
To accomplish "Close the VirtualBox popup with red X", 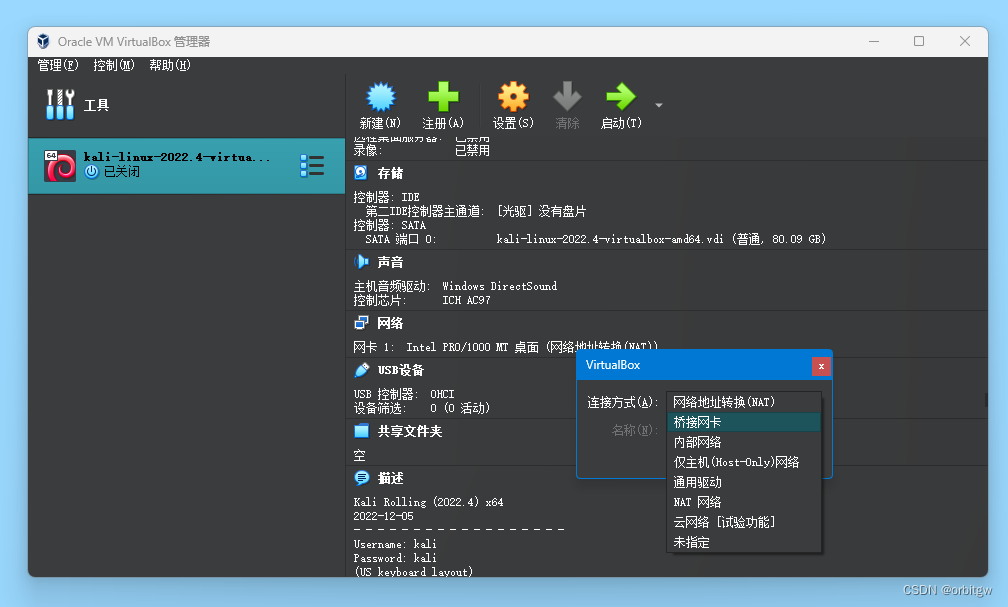I will (x=821, y=366).
